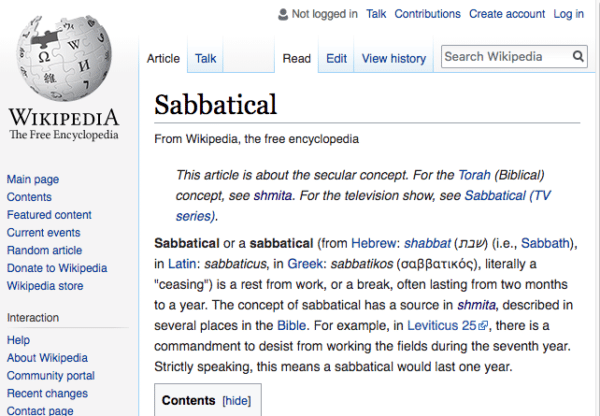The width and height of the screenshot is (600, 416).
Task: Click the Wikipedia globe logo
Action: point(64,58)
